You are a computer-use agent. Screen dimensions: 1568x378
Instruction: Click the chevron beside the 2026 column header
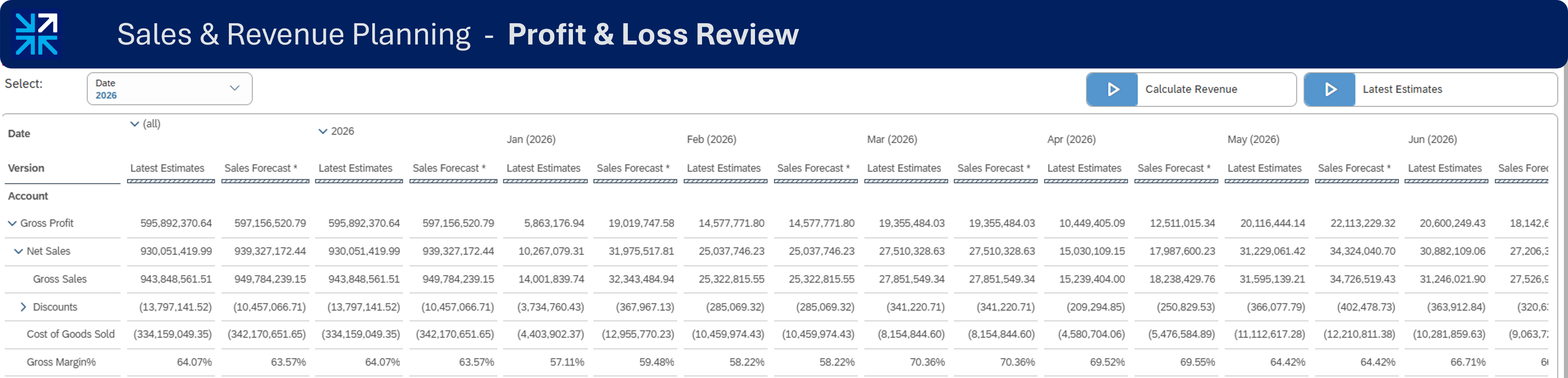pyautogui.click(x=323, y=131)
